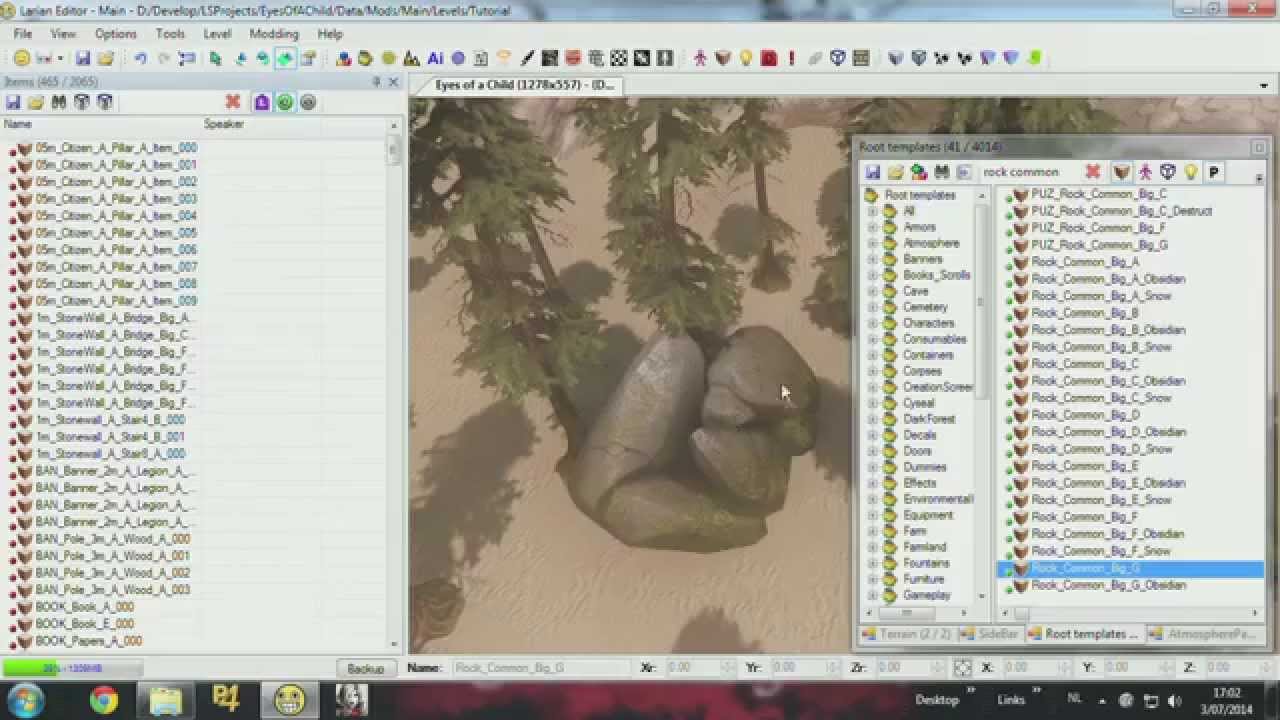Click the pink character figure icon in toolbar
The height and width of the screenshot is (720, 1280).
pos(700,58)
